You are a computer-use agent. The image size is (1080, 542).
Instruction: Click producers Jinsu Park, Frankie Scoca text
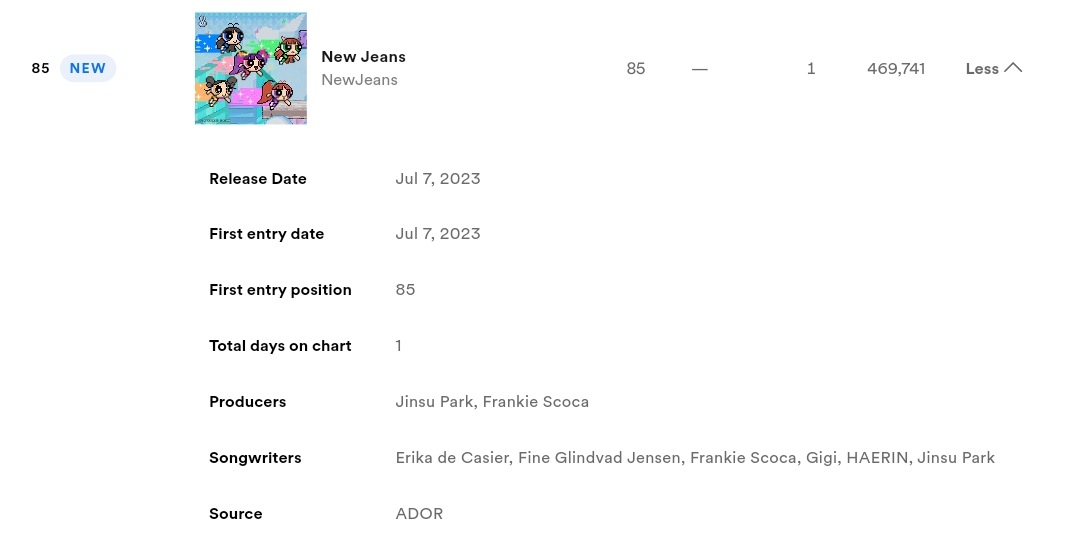click(492, 402)
